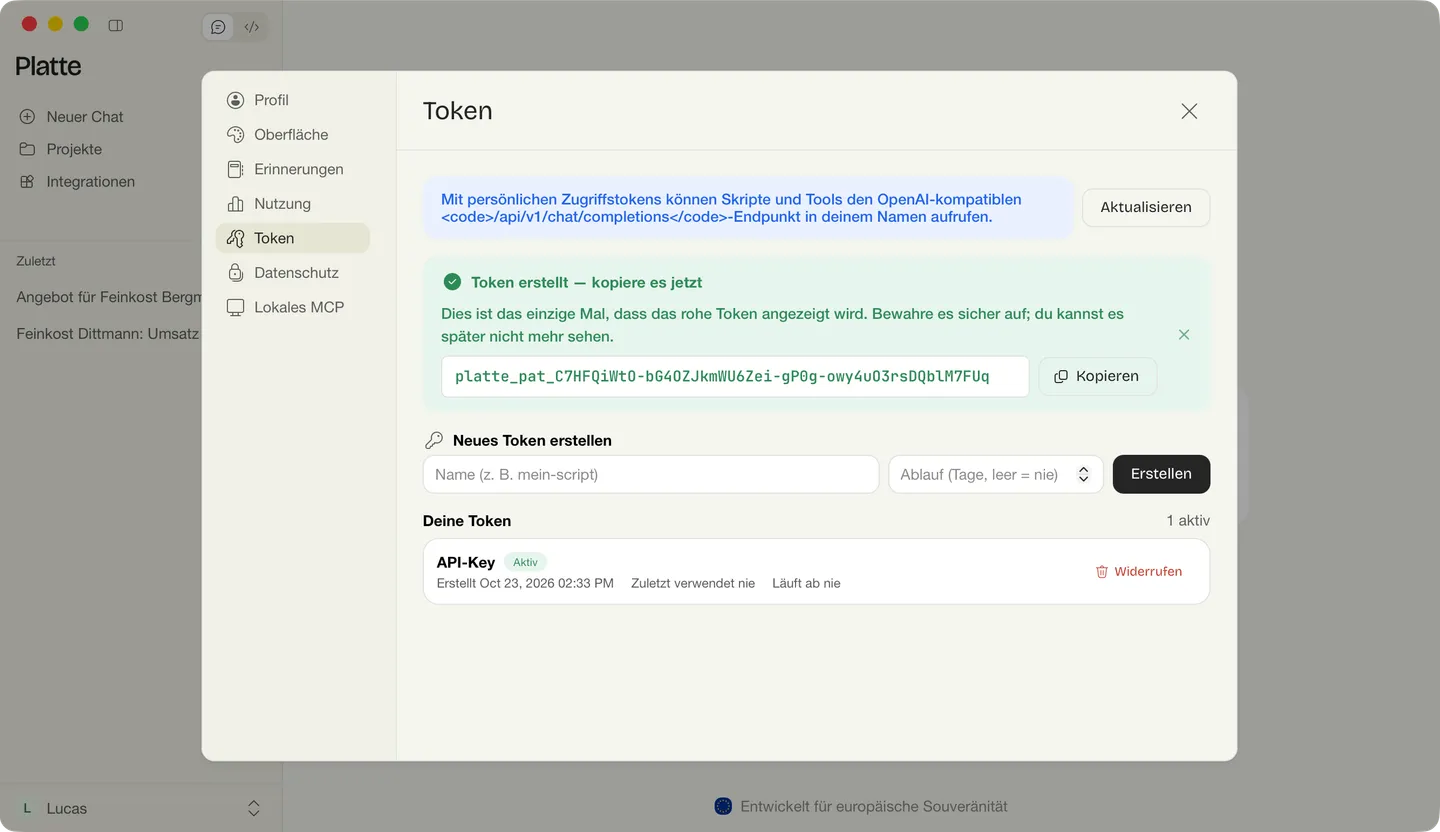Click the Profil person icon
Viewport: 1440px width, 832px height.
coord(235,100)
